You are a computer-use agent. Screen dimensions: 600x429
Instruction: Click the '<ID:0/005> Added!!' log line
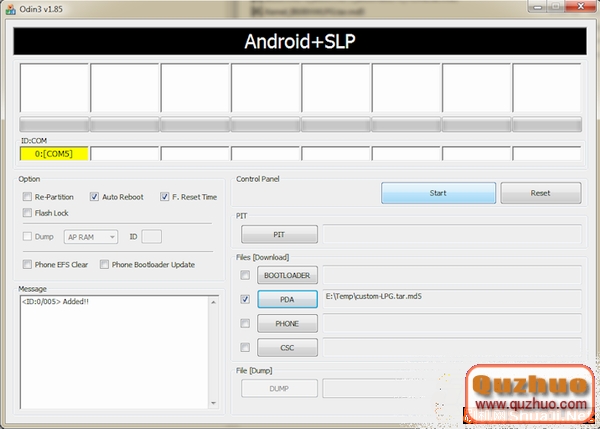[55, 302]
